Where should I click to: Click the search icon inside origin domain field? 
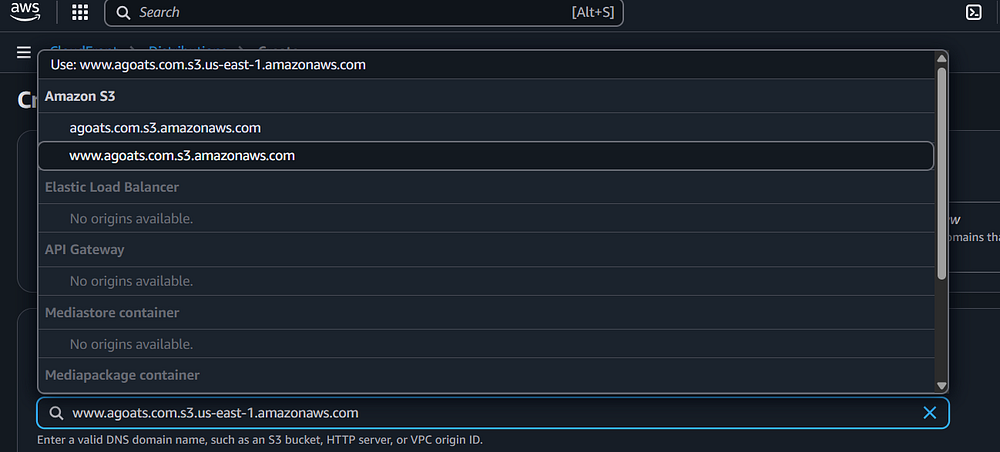pos(55,413)
